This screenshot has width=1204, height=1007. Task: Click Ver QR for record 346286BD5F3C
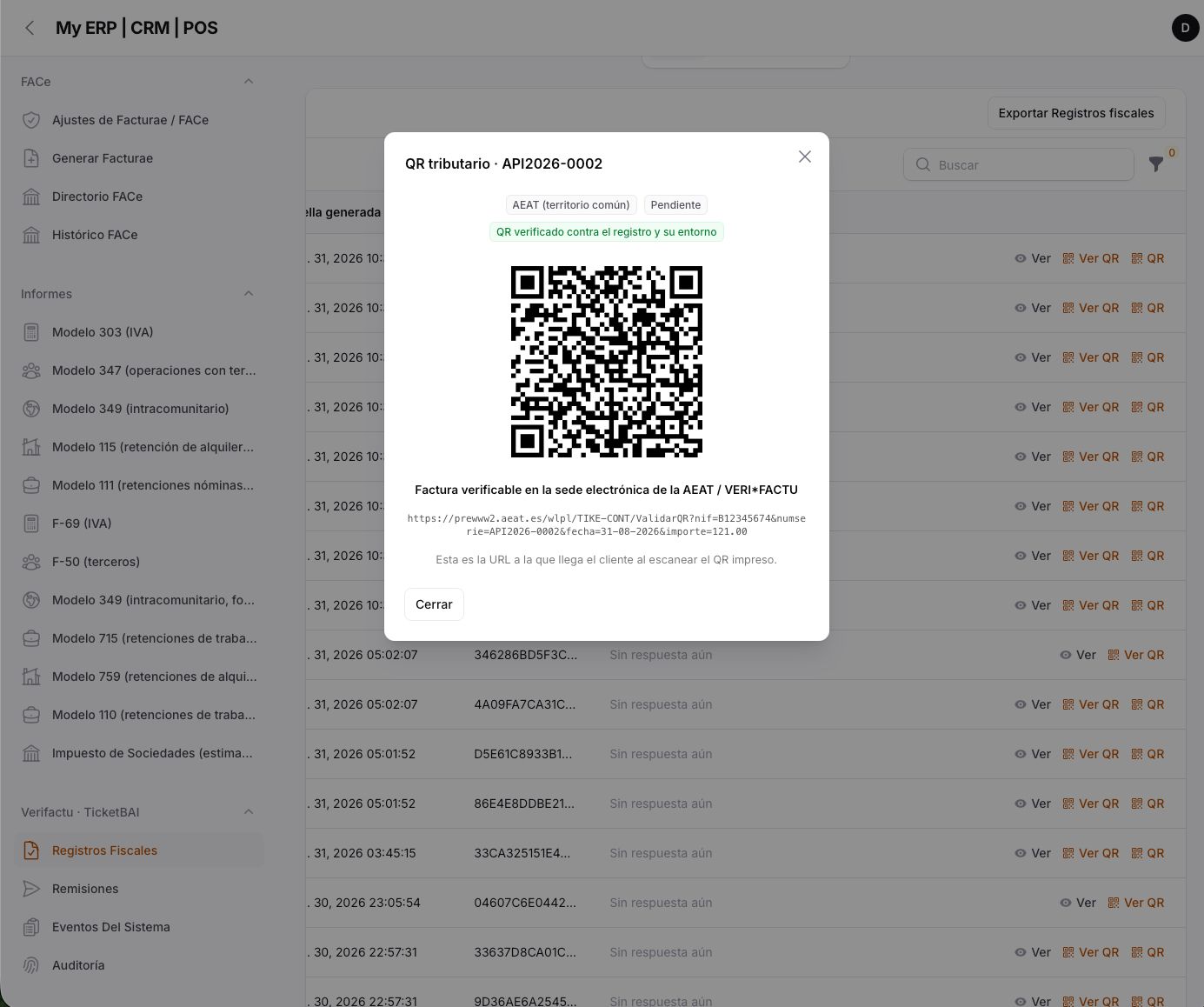point(1135,655)
